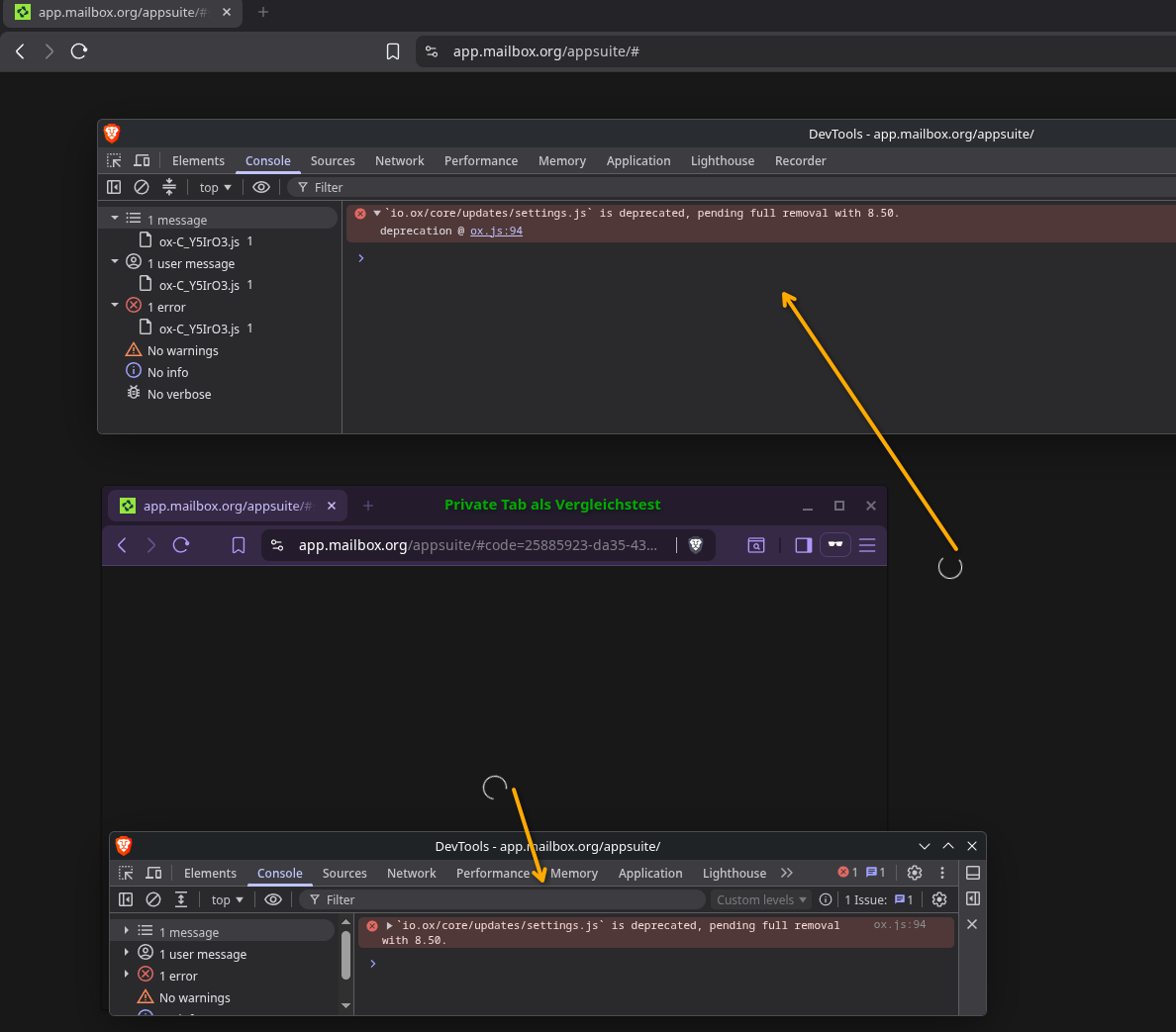
Task: Open the Recorder tab in the upper DevTools window
Action: [x=800, y=160]
